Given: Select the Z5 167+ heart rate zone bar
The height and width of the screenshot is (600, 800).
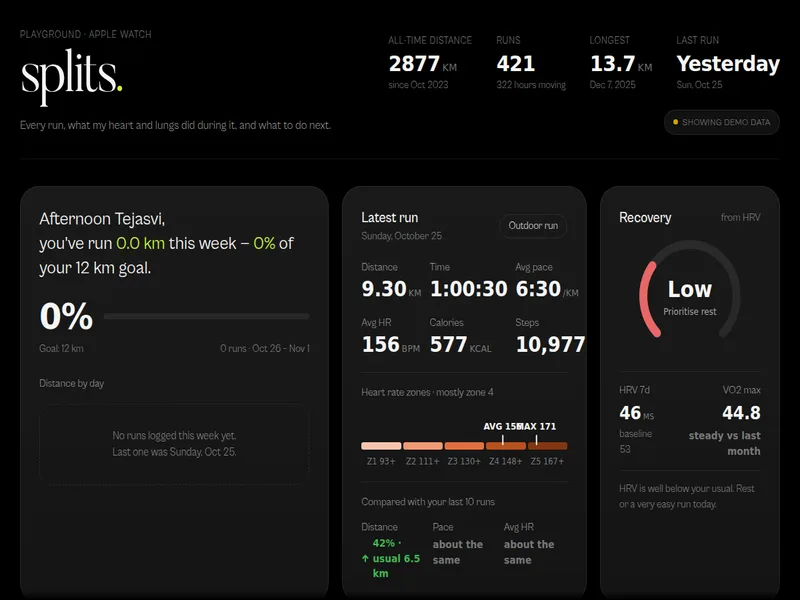Looking at the screenshot, I should click(547, 446).
